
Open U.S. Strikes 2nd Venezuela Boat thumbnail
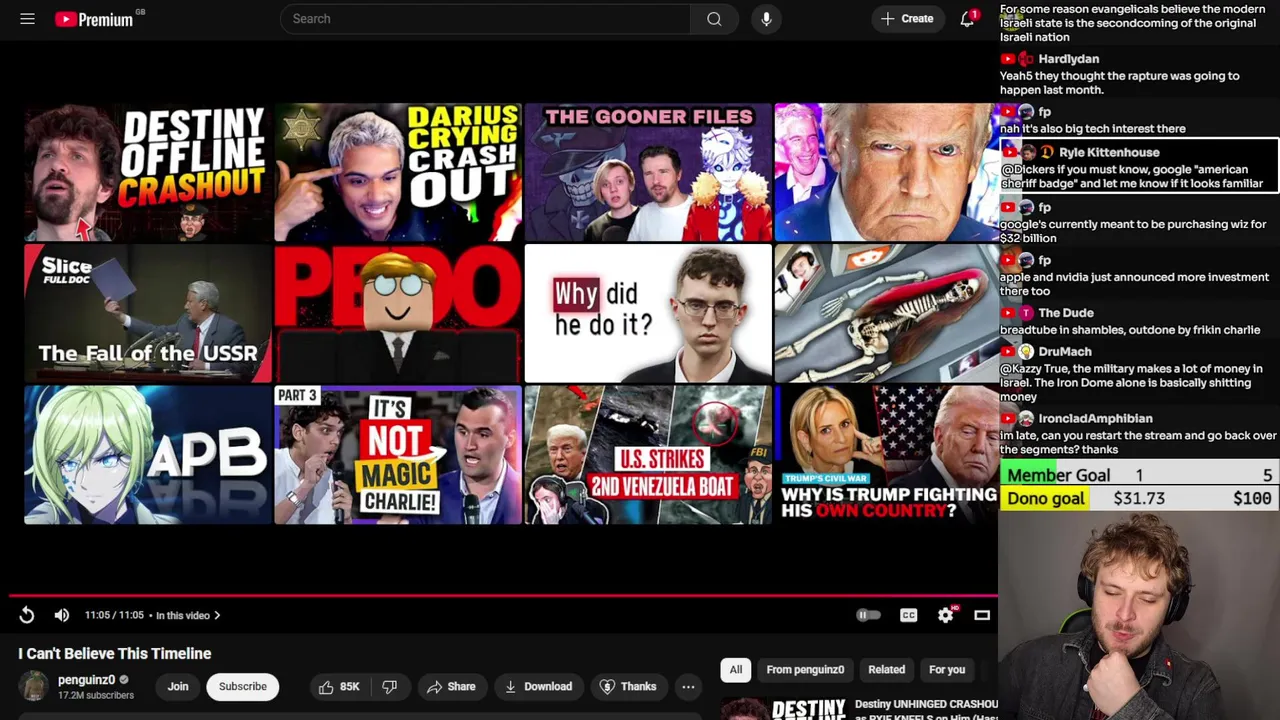tap(648, 455)
